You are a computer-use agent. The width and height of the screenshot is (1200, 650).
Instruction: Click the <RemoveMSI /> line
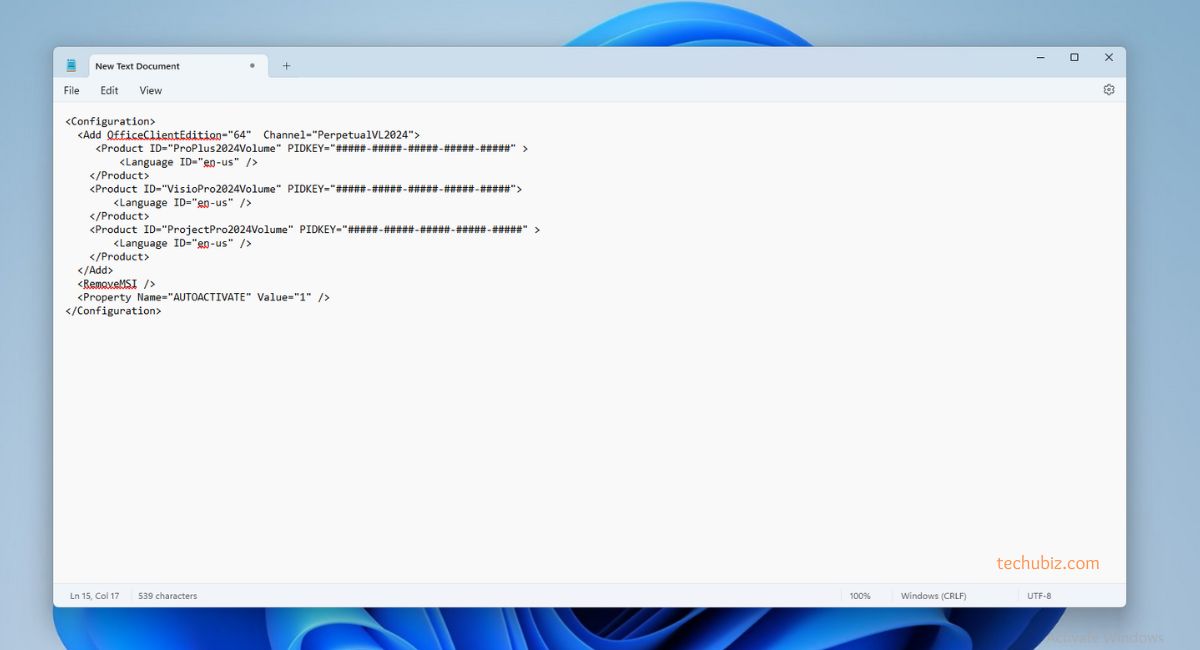[116, 284]
